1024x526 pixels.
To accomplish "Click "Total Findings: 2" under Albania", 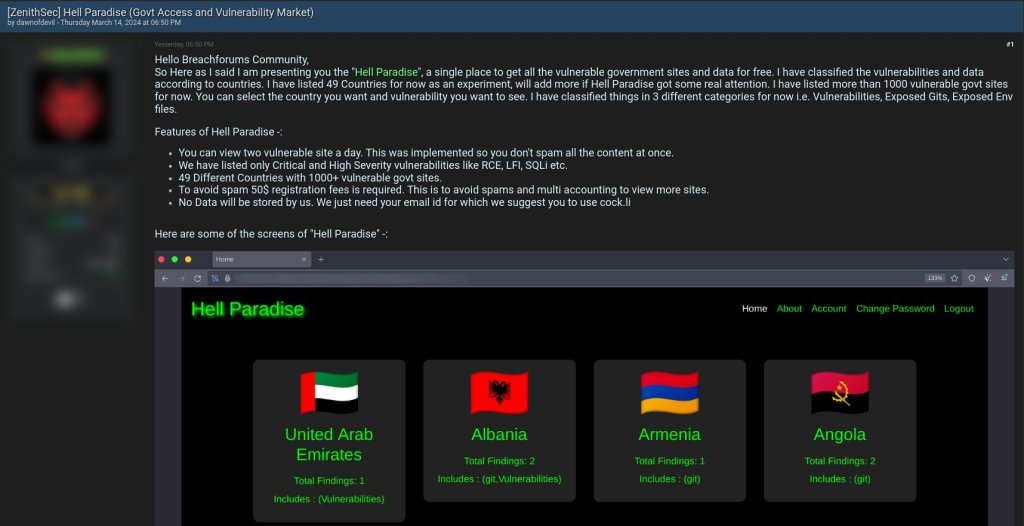I will (x=500, y=461).
